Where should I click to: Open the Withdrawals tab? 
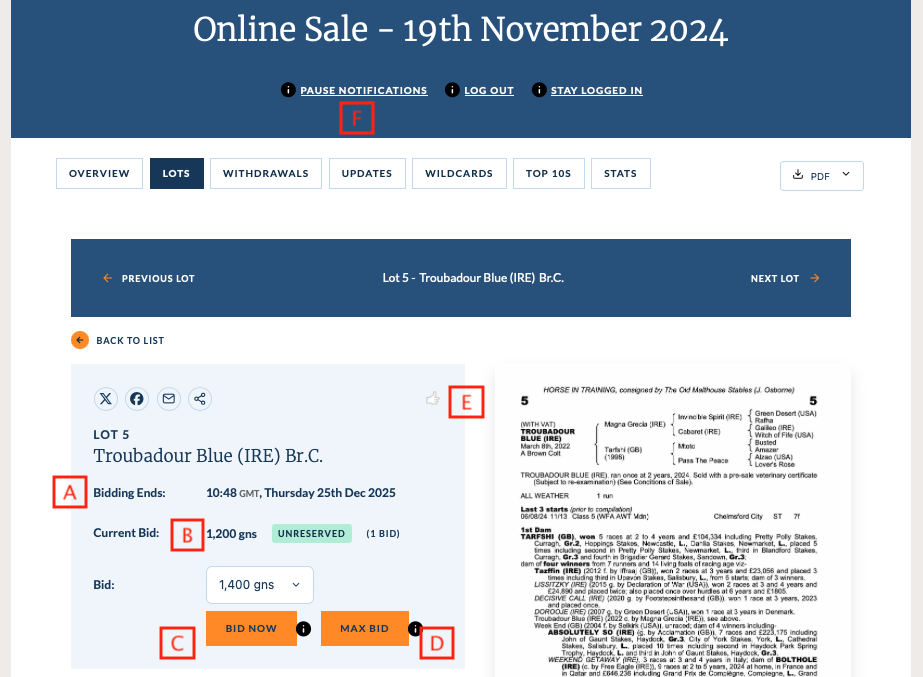tap(266, 173)
